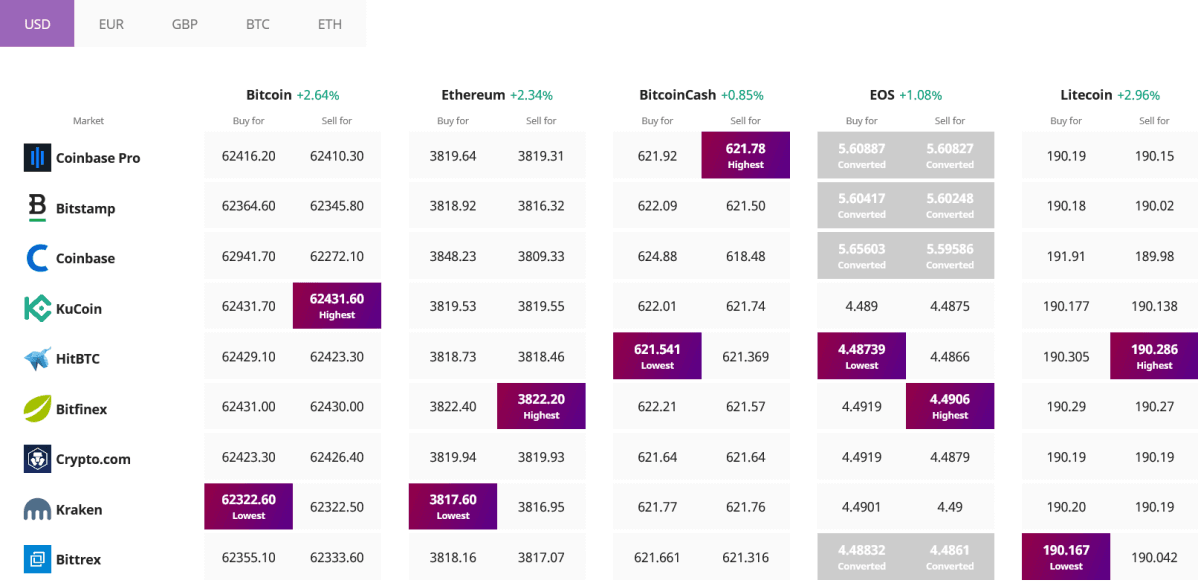This screenshot has width=1198, height=583.
Task: Select Coinbase Pro highest BitcoinCash sell 621.78
Action: tap(746, 155)
